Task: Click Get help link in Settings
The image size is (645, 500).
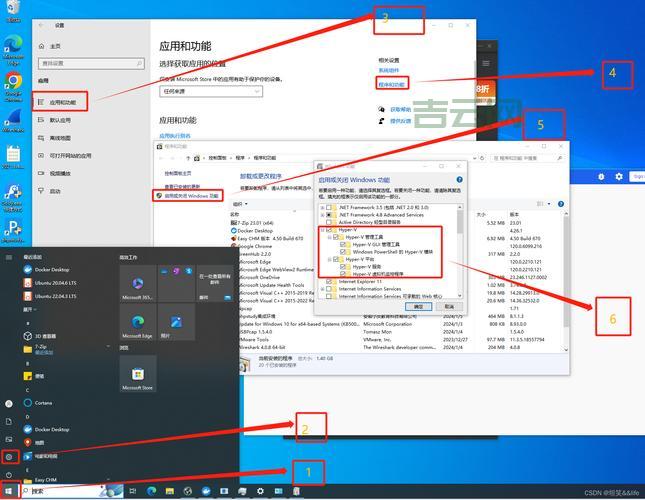Action: click(400, 109)
